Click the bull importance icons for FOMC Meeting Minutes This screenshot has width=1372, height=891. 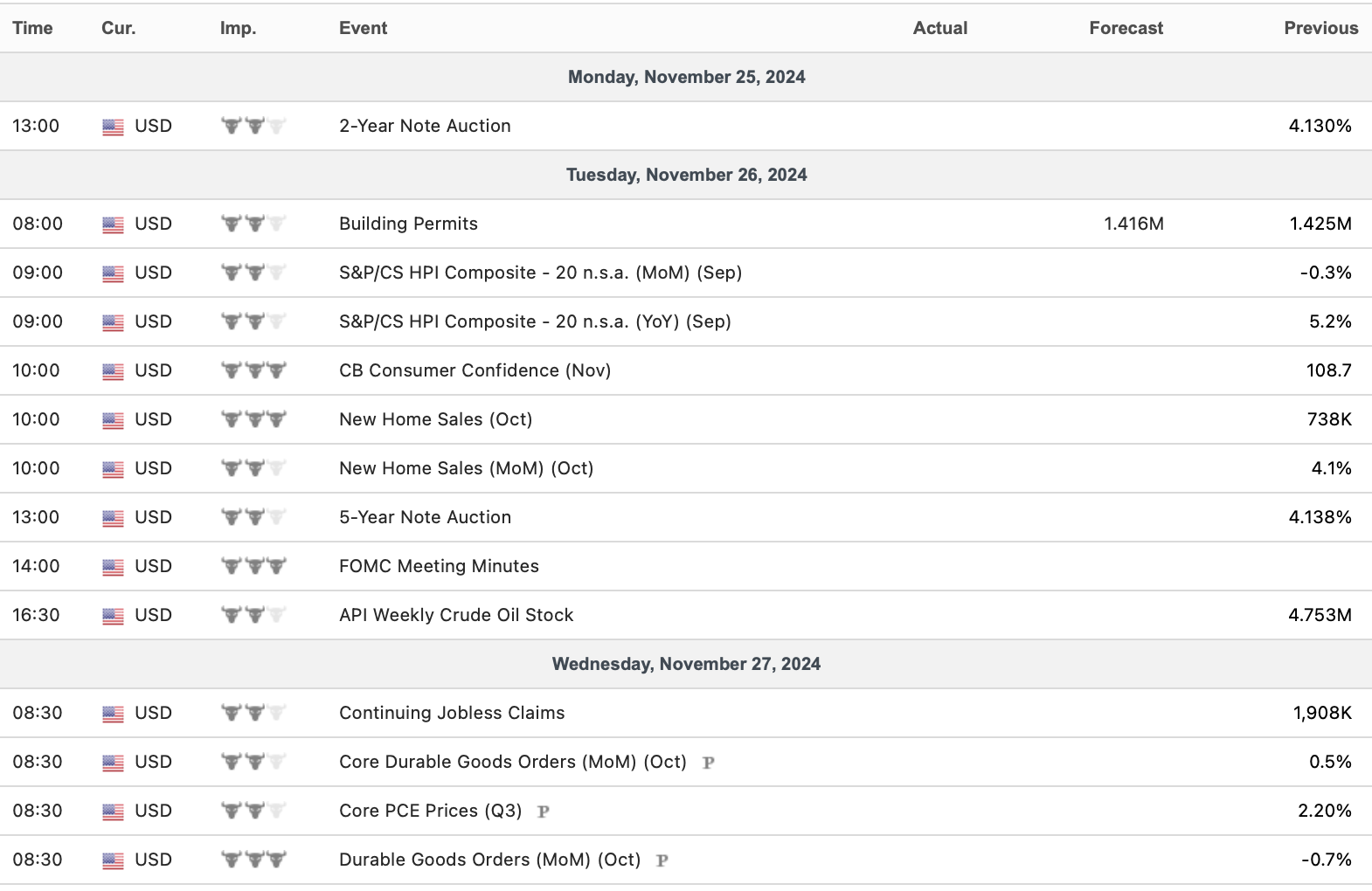pyautogui.click(x=253, y=566)
